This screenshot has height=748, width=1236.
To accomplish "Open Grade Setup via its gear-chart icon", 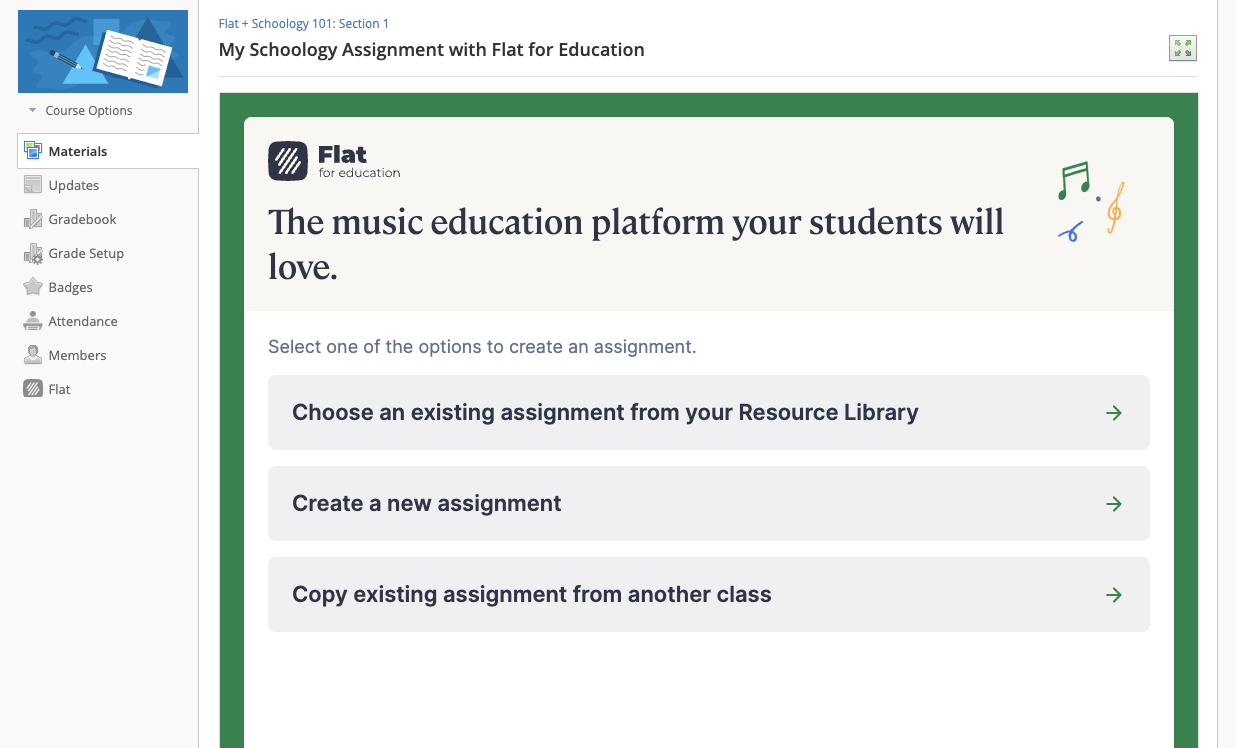I will point(33,252).
